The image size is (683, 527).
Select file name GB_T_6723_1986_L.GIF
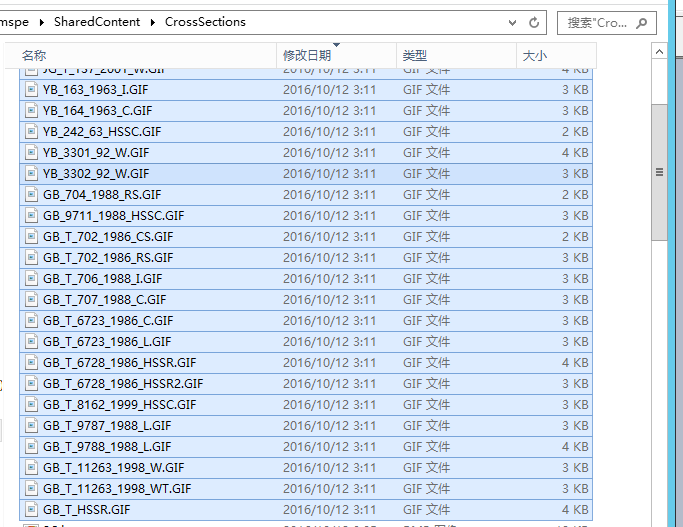[107, 341]
